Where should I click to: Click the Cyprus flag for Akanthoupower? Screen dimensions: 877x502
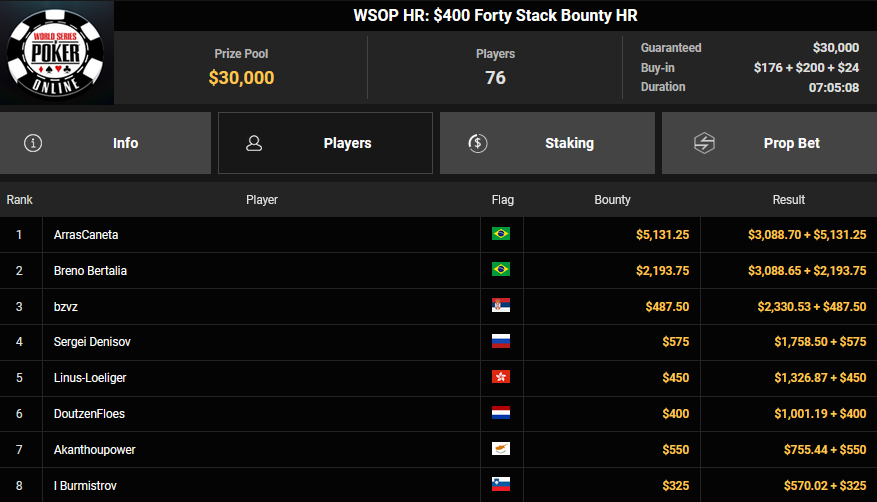click(x=501, y=450)
